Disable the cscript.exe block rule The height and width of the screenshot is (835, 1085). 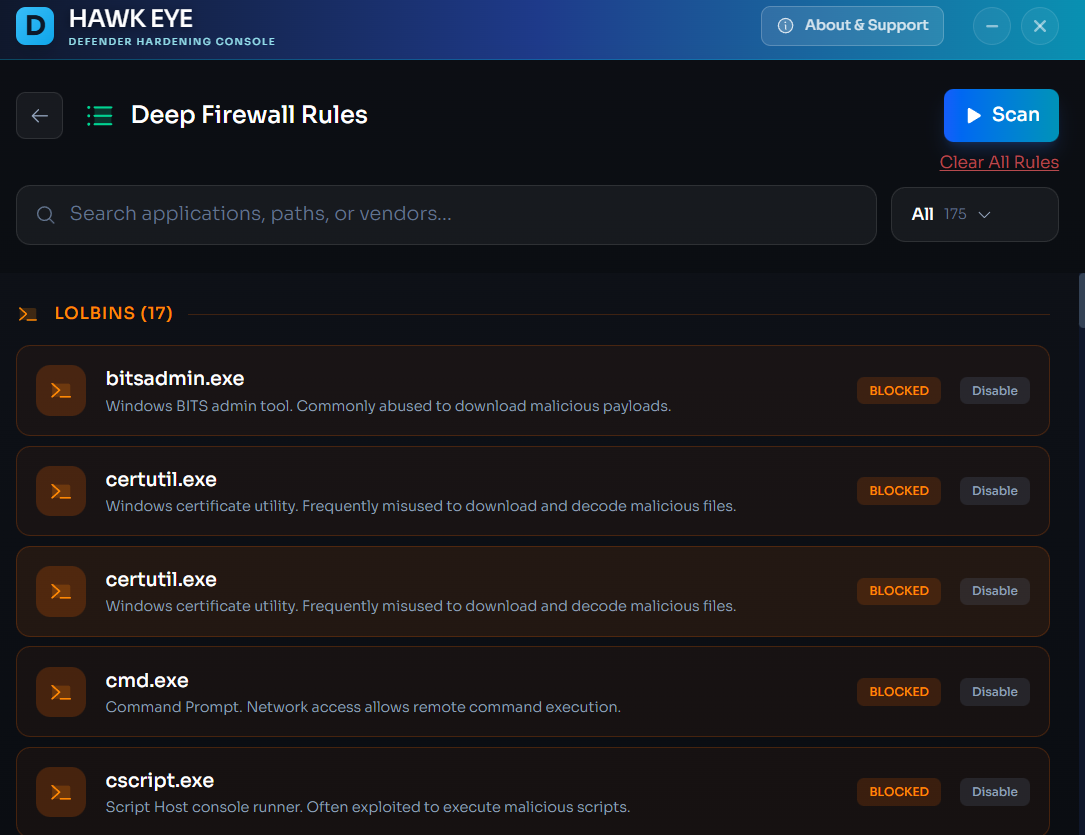(x=994, y=792)
